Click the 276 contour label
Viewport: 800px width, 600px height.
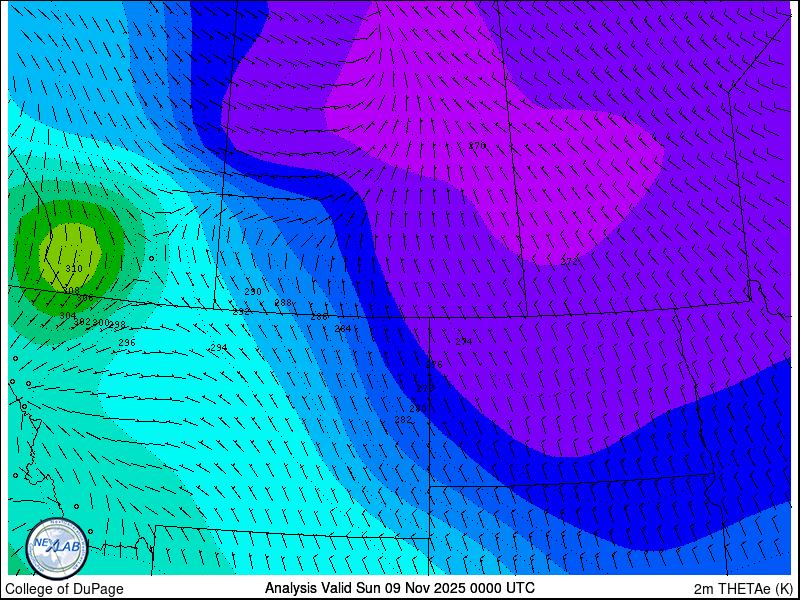click(x=434, y=365)
